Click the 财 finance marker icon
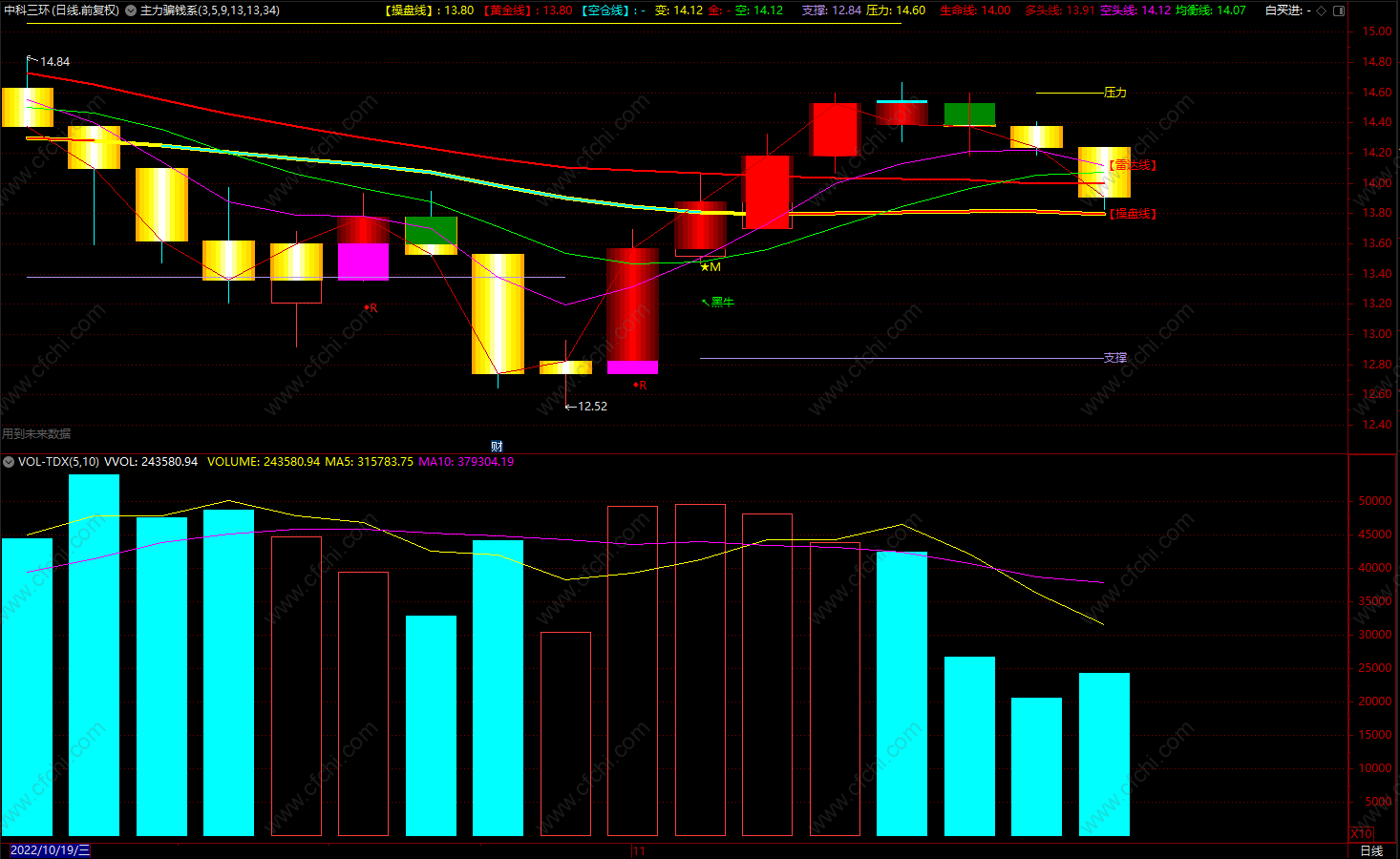Screen dimensions: 1400x859 tap(497, 446)
